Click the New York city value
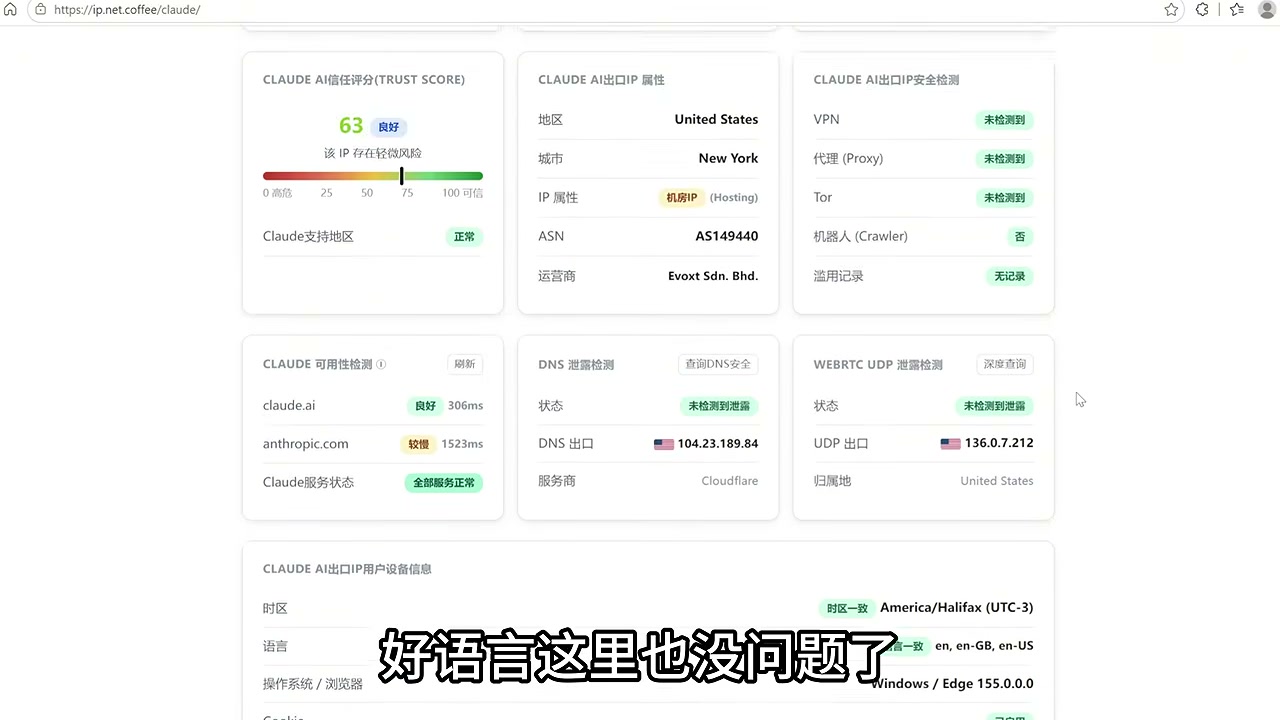 [x=728, y=159]
